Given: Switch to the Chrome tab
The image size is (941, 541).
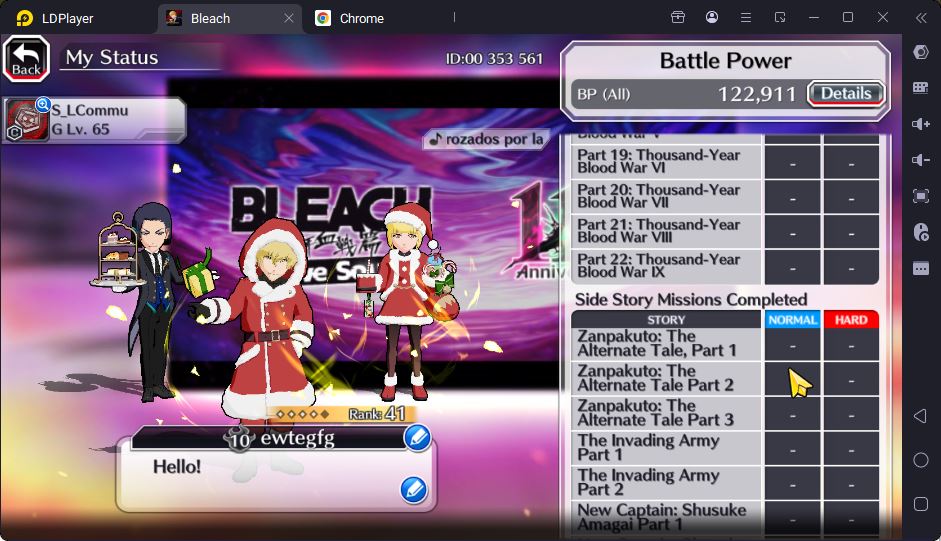Looking at the screenshot, I should coord(350,18).
